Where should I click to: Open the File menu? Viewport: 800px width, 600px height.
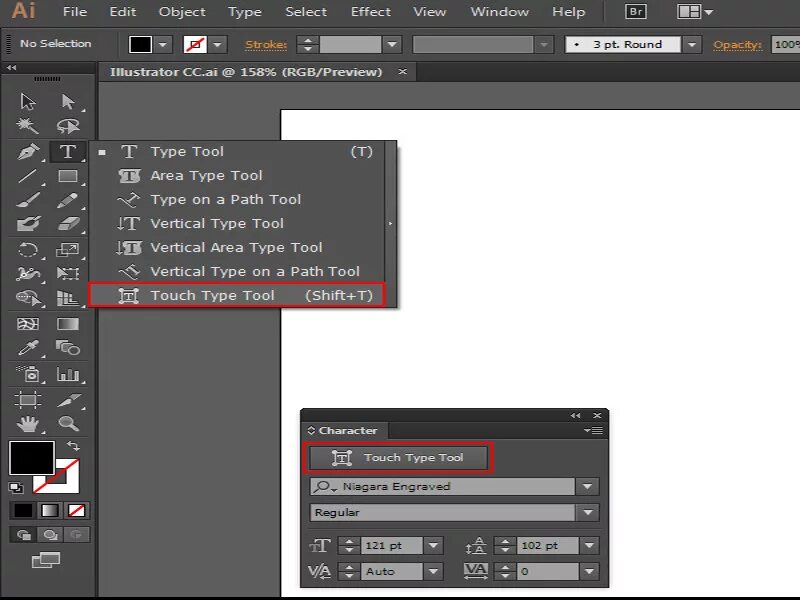click(74, 11)
